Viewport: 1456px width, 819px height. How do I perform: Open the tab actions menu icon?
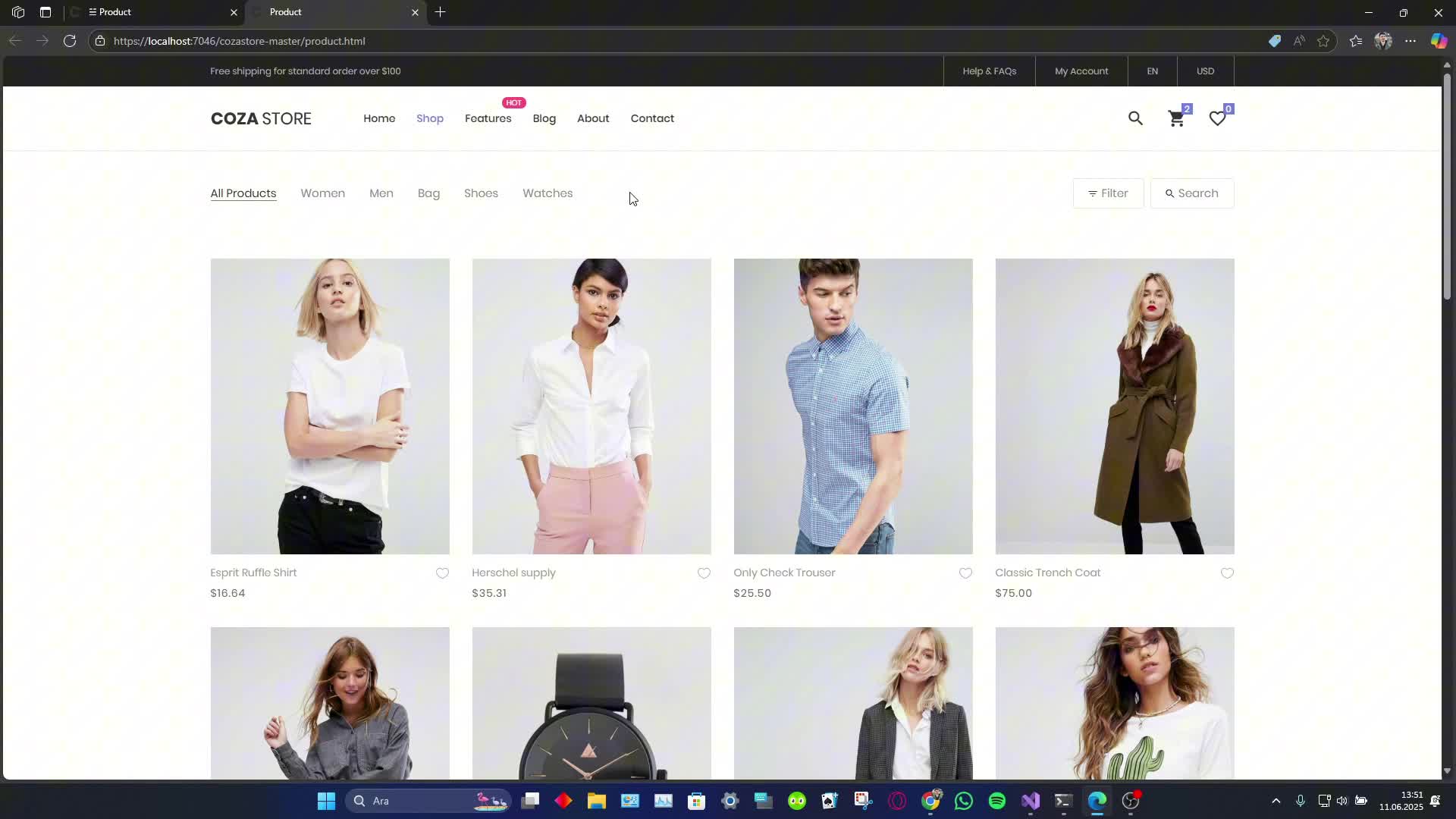45,12
